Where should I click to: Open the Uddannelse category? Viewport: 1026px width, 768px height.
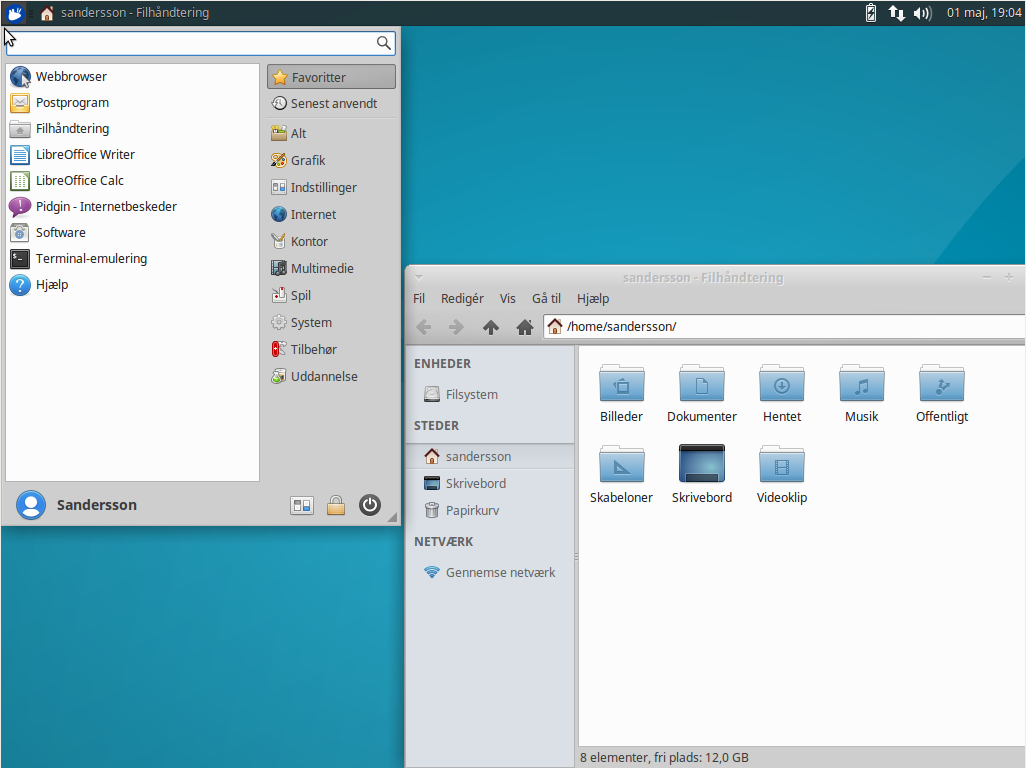click(x=331, y=377)
